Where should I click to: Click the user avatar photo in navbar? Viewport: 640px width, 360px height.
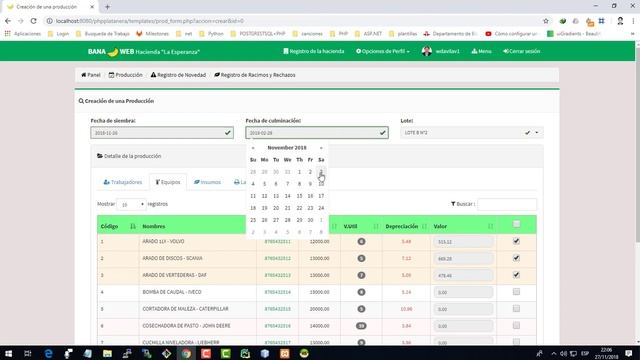(x=427, y=51)
